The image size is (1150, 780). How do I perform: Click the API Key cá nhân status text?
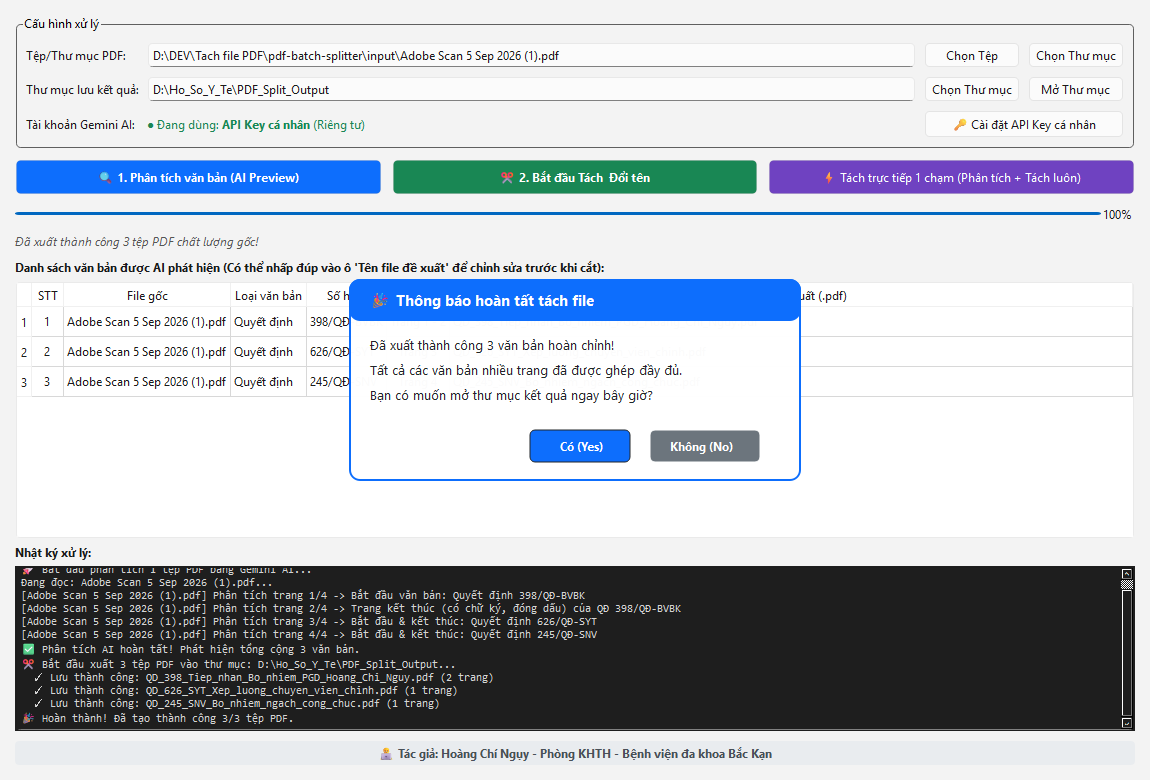point(257,125)
